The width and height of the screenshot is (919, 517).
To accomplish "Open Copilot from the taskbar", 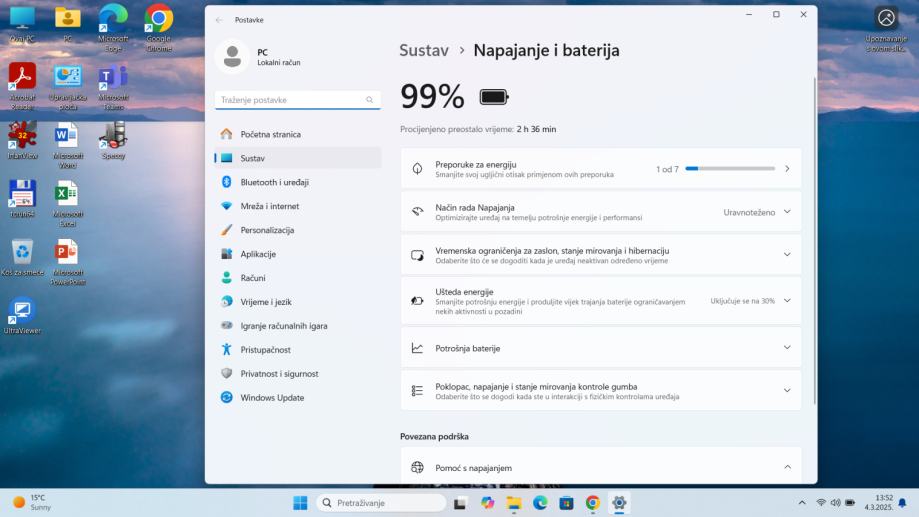I will click(x=487, y=503).
